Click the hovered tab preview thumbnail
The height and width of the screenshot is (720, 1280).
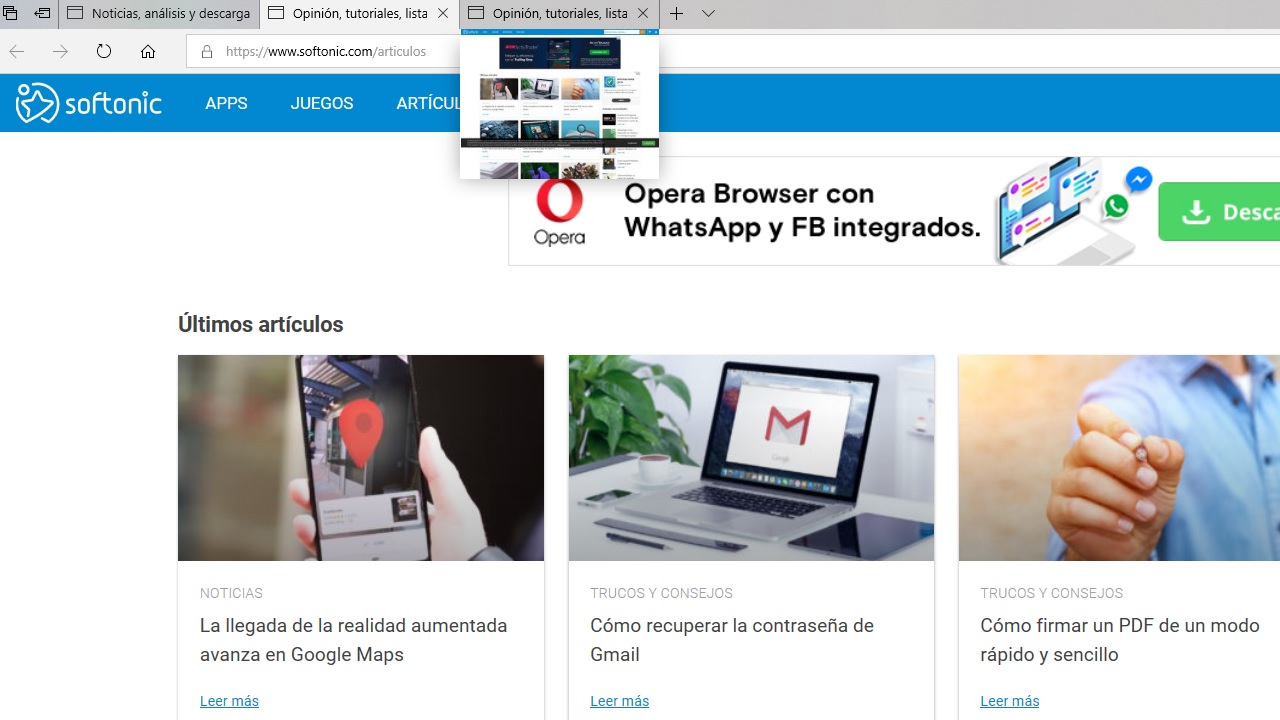coord(559,104)
